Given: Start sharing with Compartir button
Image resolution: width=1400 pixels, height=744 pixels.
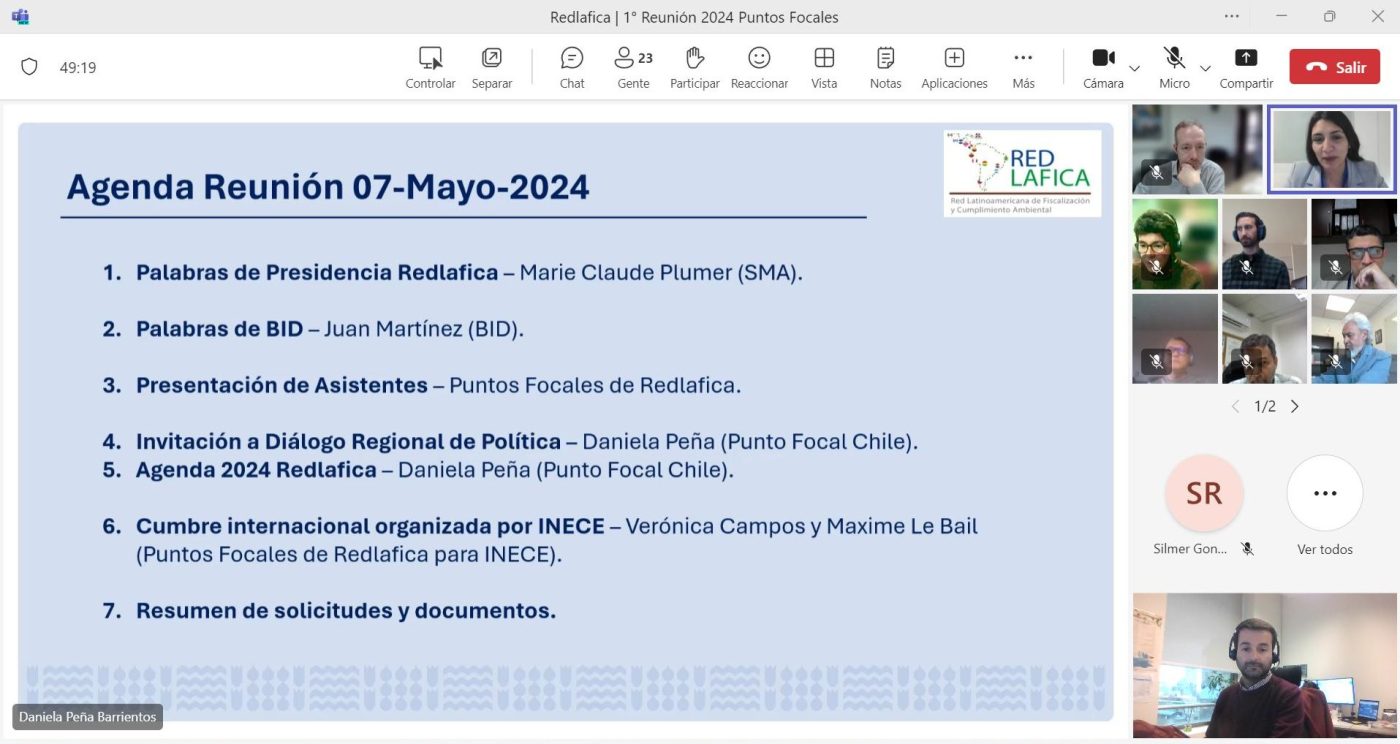Looking at the screenshot, I should coord(1246,67).
